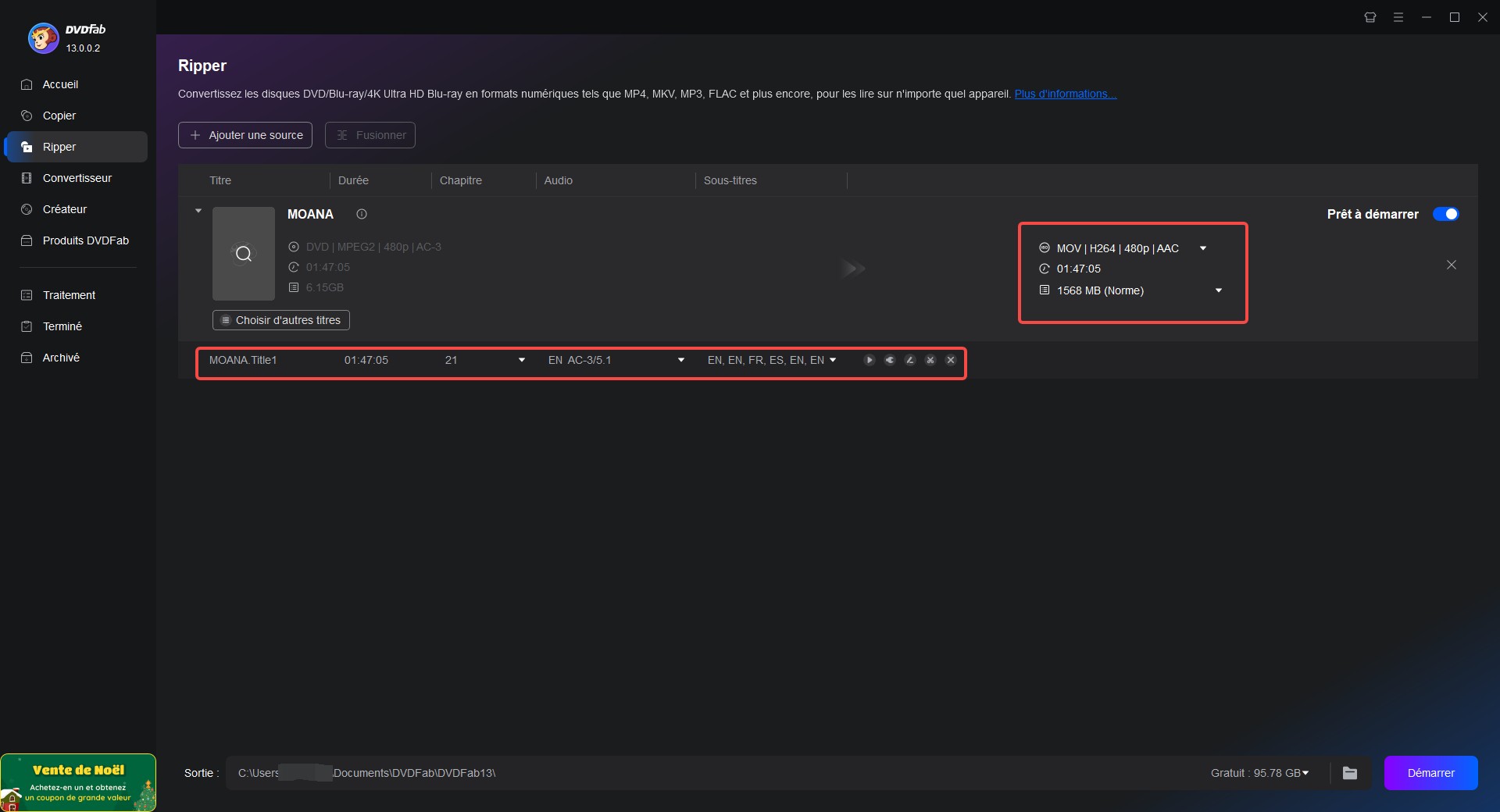Open the 1568 MB (Norme) size dropdown
The width and height of the screenshot is (1500, 812).
pyautogui.click(x=1218, y=290)
